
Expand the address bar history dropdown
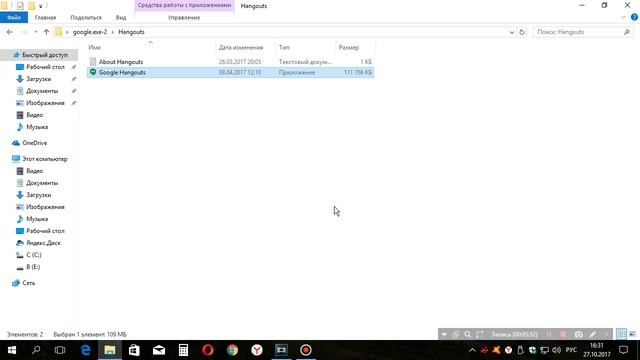coord(511,32)
